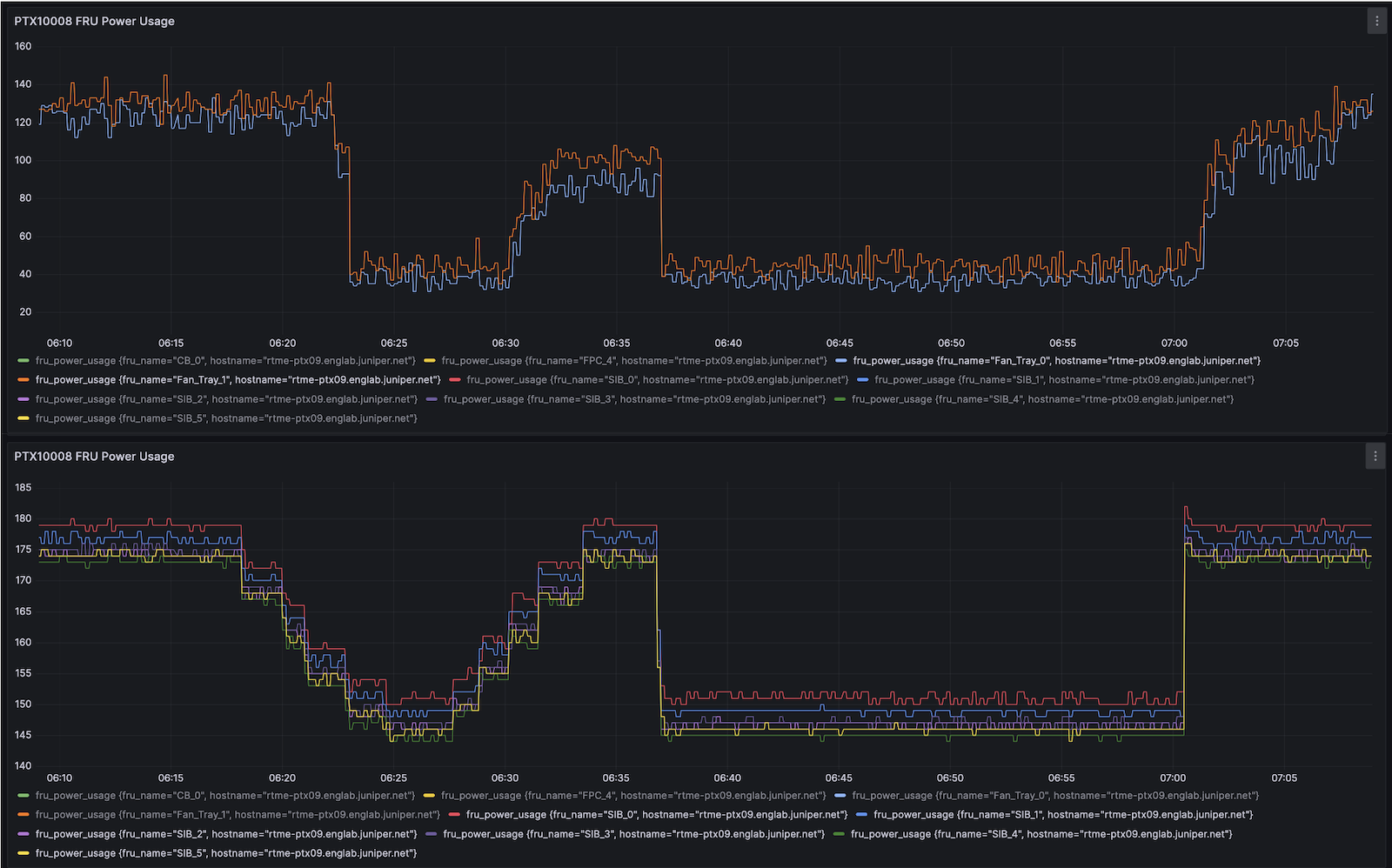The image size is (1392, 868).
Task: Toggle SIB_3 series in upper panel legend
Action: pyautogui.click(x=634, y=398)
